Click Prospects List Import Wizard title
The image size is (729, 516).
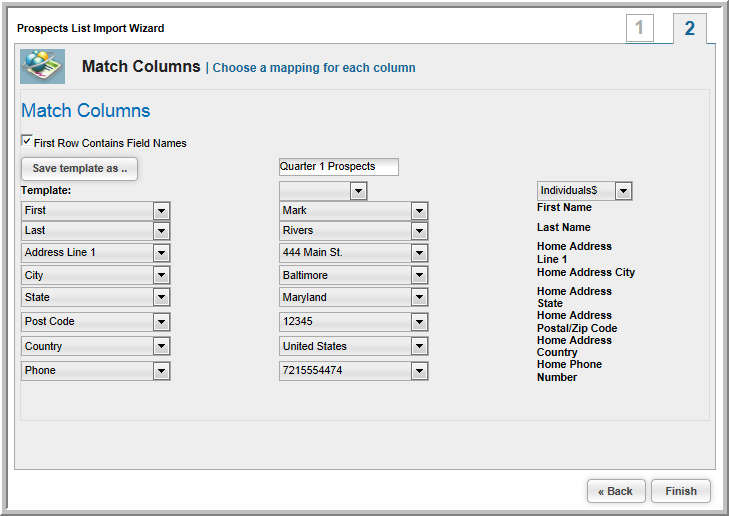click(x=91, y=28)
